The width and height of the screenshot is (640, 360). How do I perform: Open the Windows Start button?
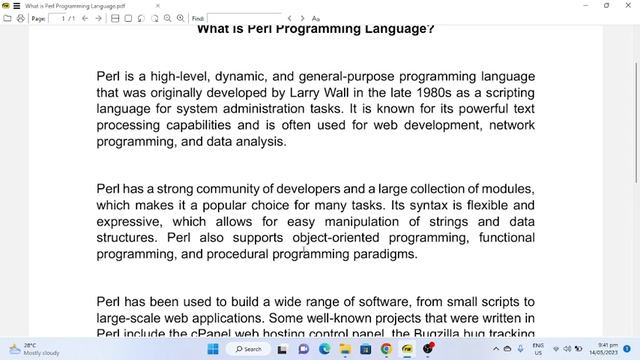point(213,349)
